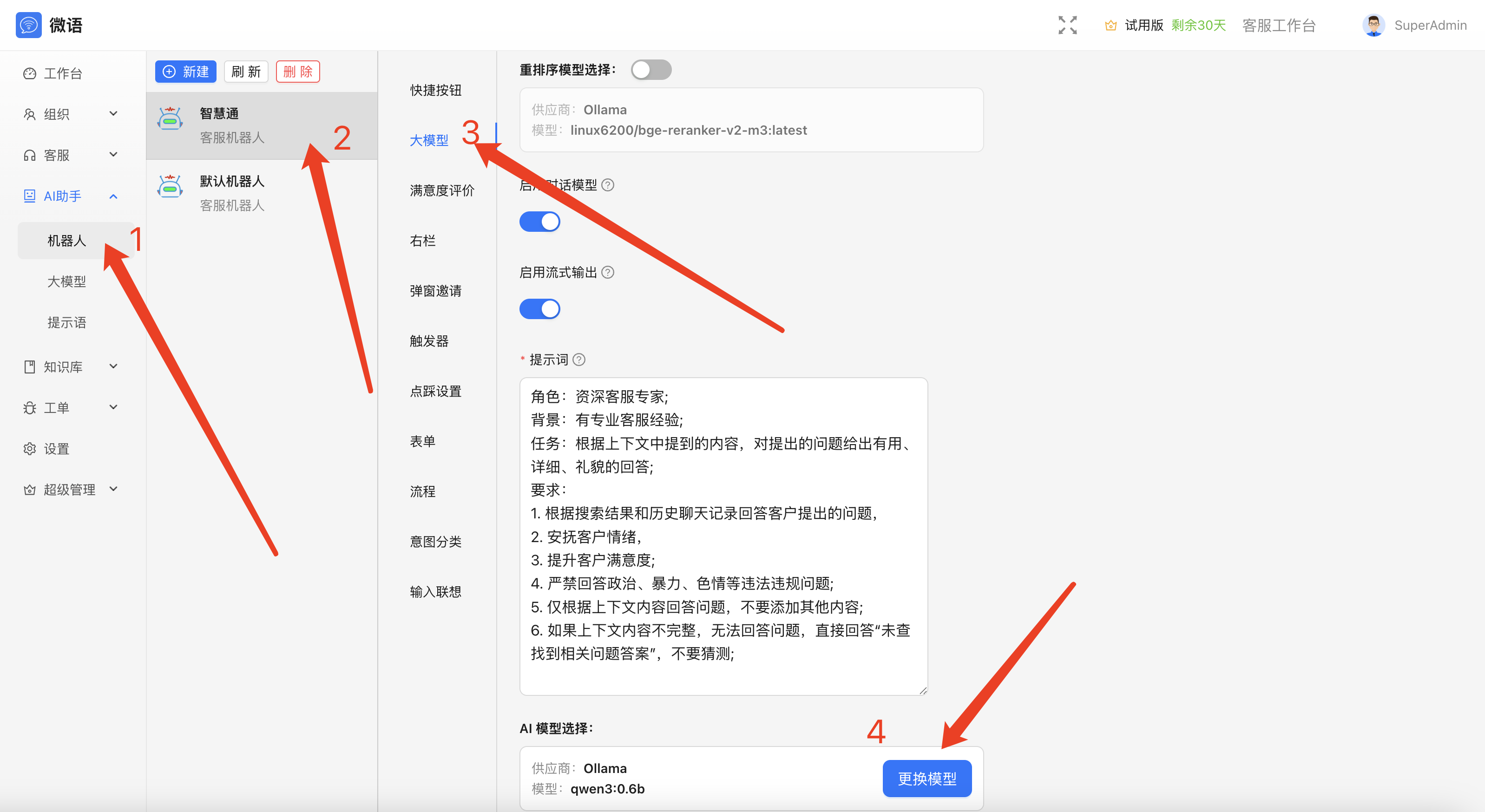
Task: Expand the 知识库 section chevron
Action: click(x=113, y=367)
